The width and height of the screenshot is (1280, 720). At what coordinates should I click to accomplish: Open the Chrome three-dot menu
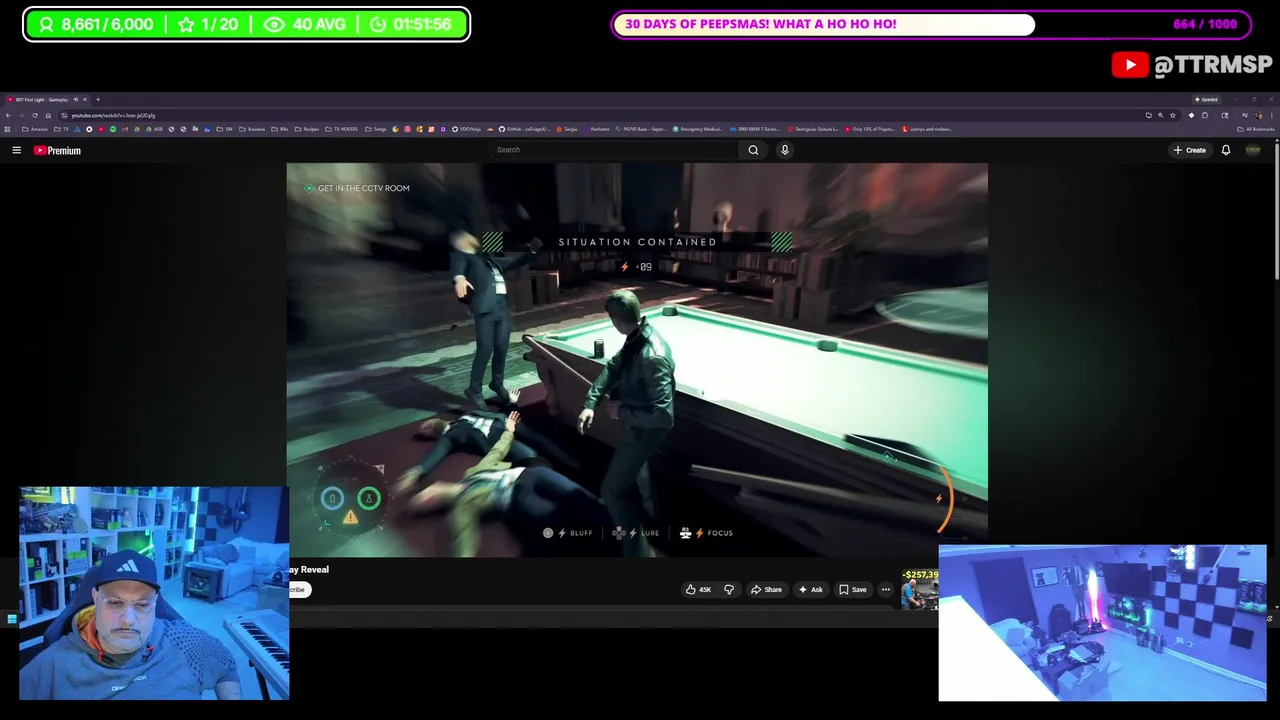(1271, 115)
